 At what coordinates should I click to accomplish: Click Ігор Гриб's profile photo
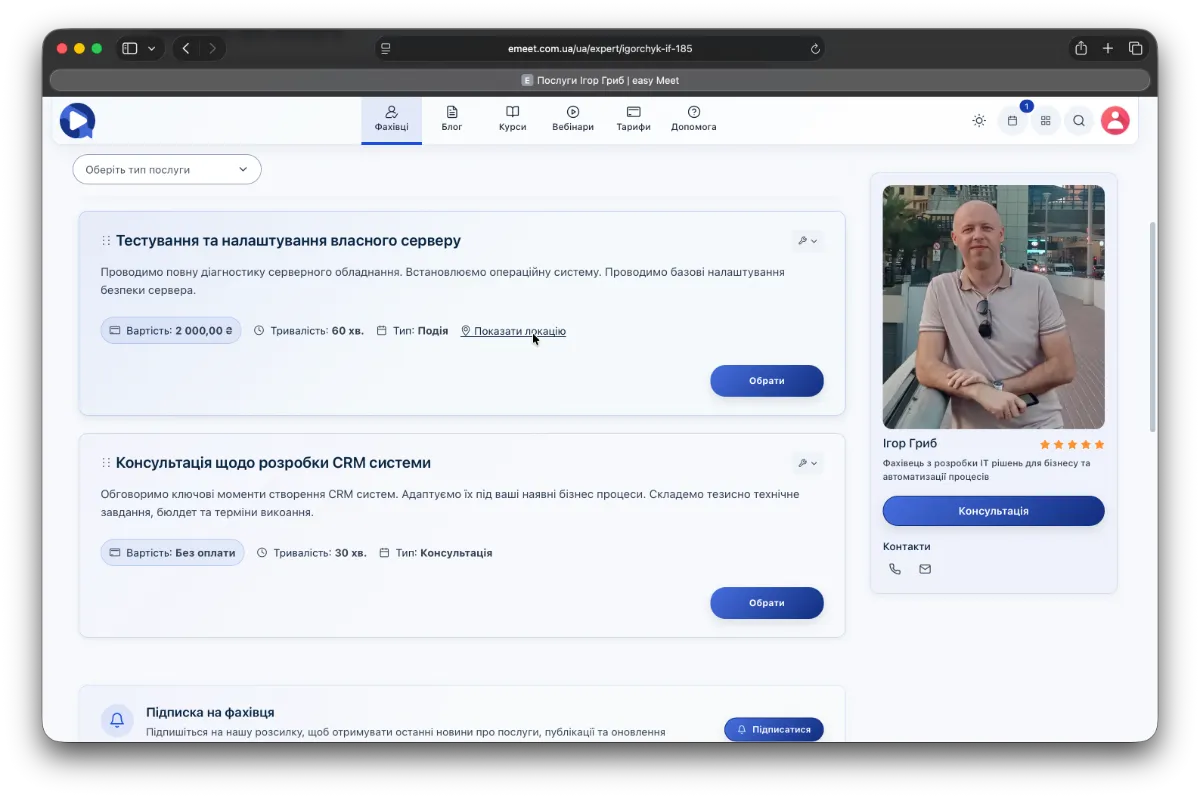coord(993,307)
